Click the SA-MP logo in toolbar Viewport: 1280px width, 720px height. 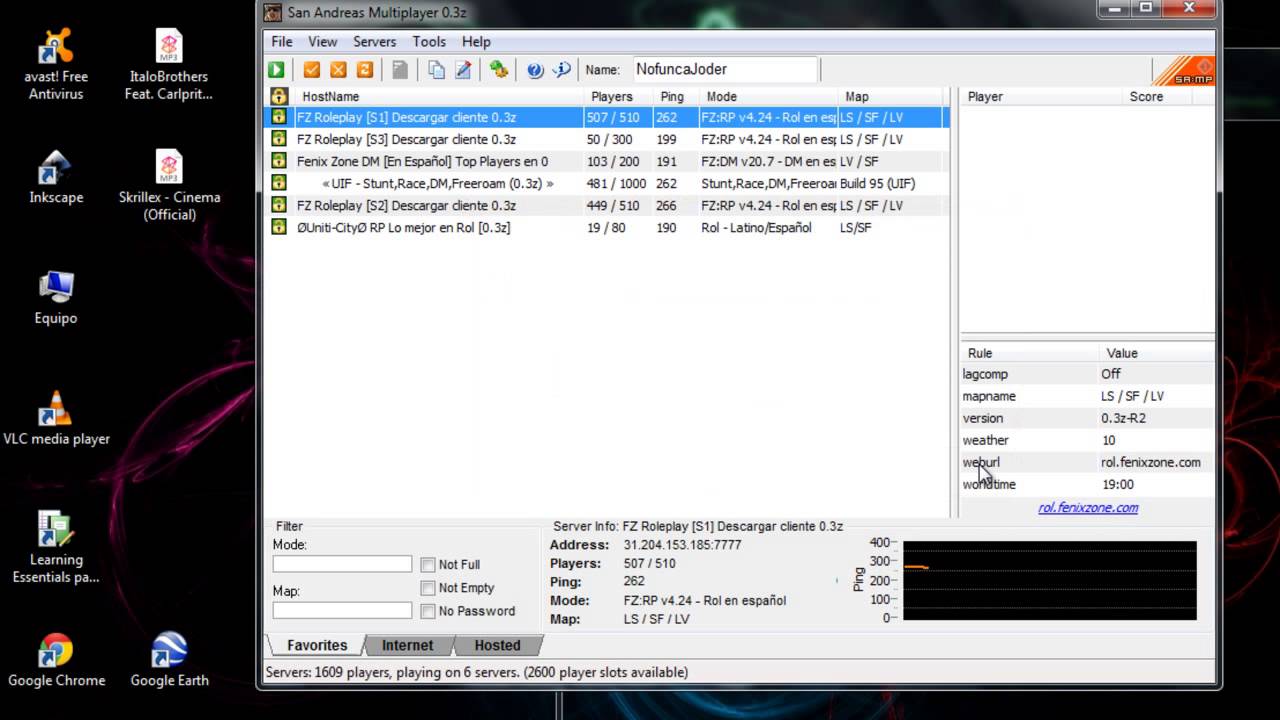(x=1184, y=71)
